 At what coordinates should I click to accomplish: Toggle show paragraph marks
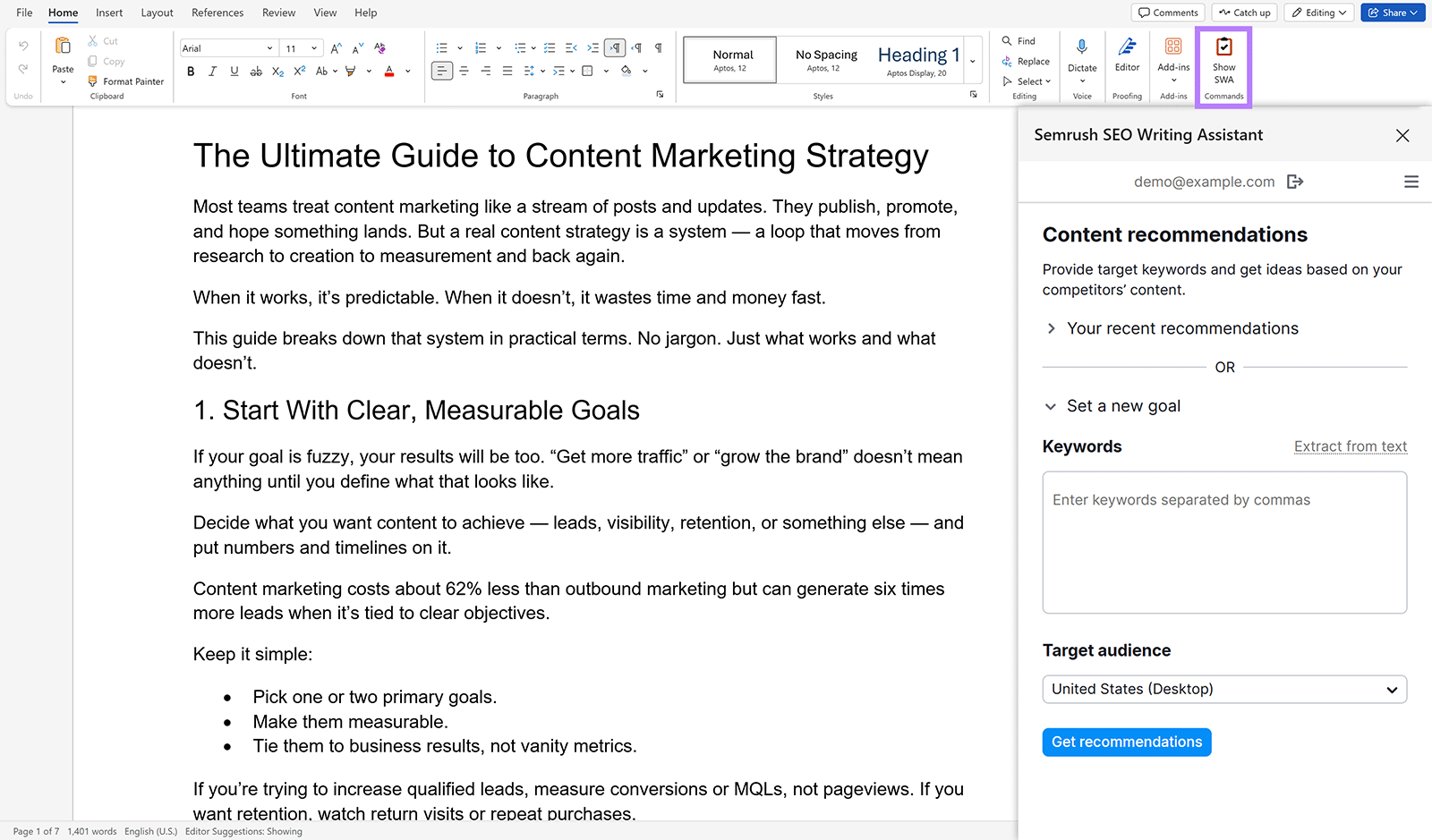pyautogui.click(x=658, y=47)
